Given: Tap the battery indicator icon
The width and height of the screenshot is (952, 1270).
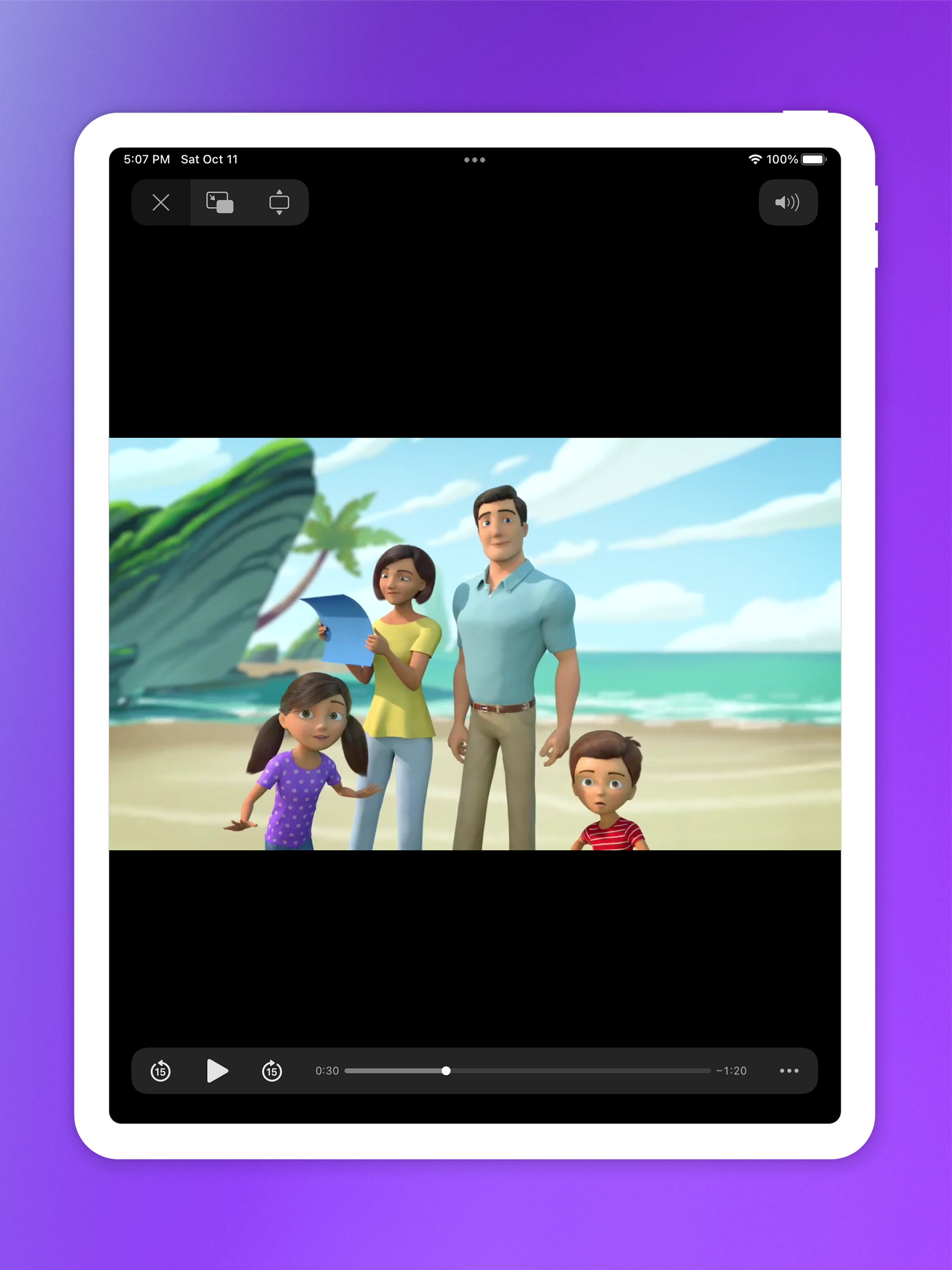Looking at the screenshot, I should (813, 159).
